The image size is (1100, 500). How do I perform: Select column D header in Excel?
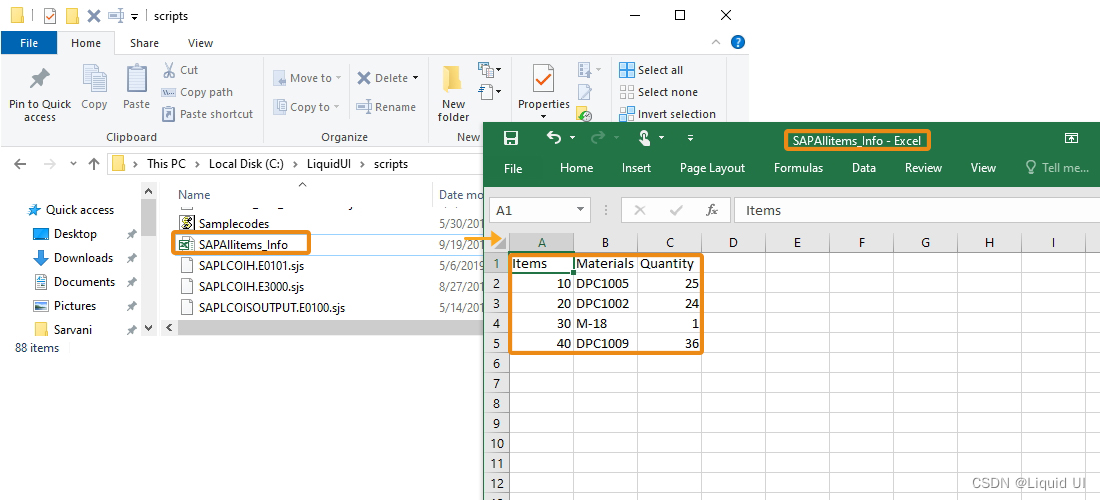coord(733,243)
